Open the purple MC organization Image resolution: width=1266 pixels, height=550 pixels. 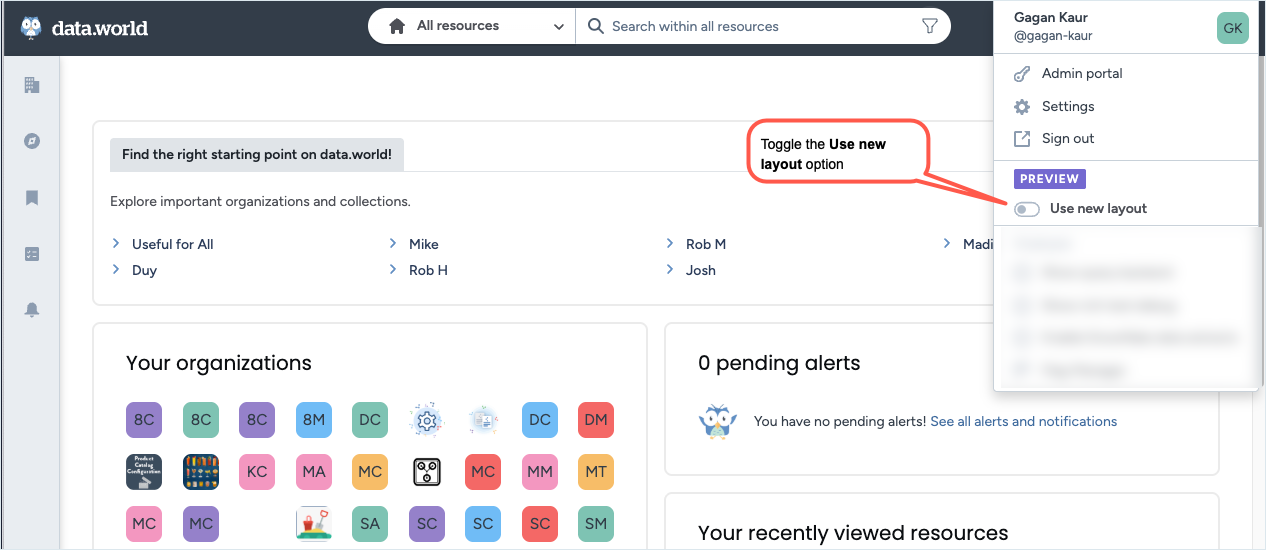pos(201,524)
